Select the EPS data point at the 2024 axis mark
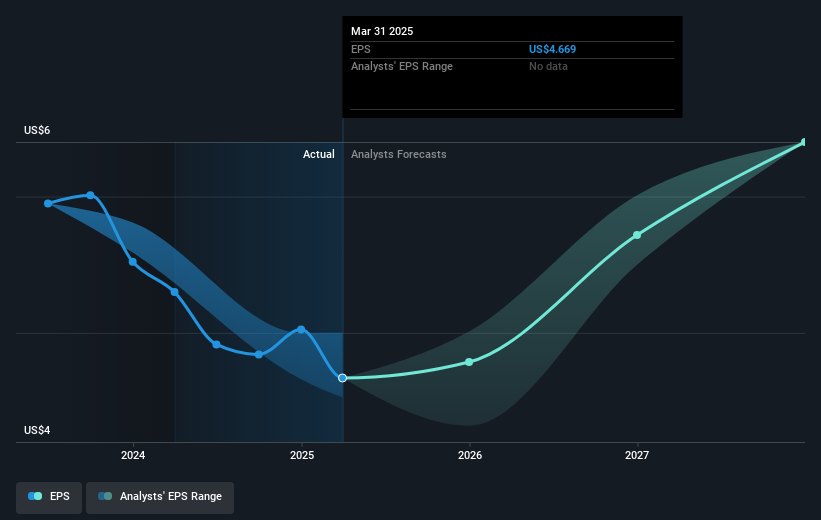 point(133,262)
